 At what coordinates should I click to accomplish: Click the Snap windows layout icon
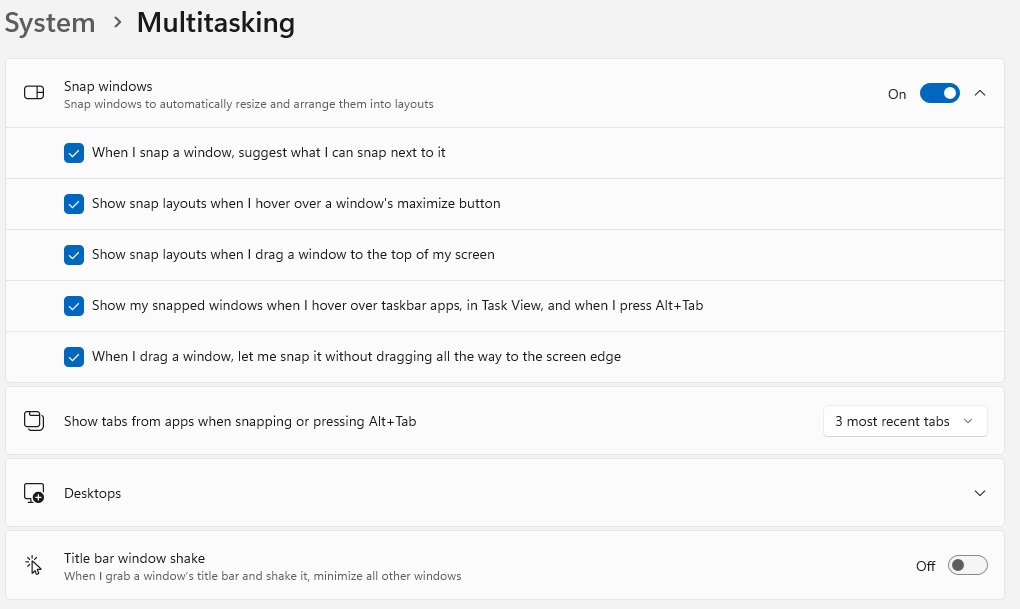(34, 93)
